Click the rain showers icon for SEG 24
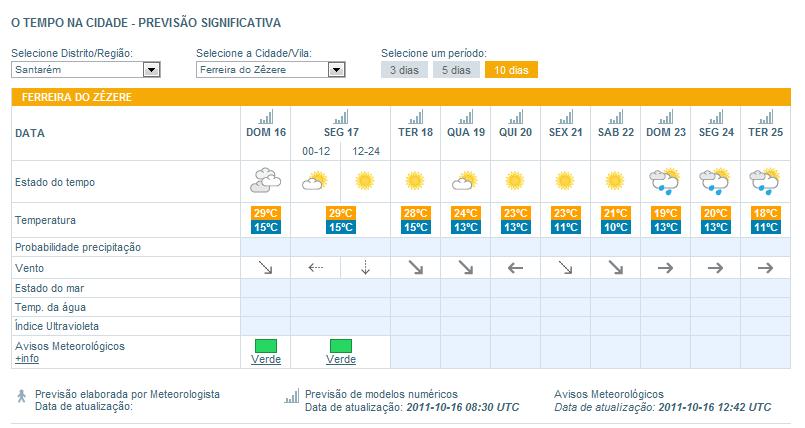The width and height of the screenshot is (805, 428). click(x=716, y=182)
